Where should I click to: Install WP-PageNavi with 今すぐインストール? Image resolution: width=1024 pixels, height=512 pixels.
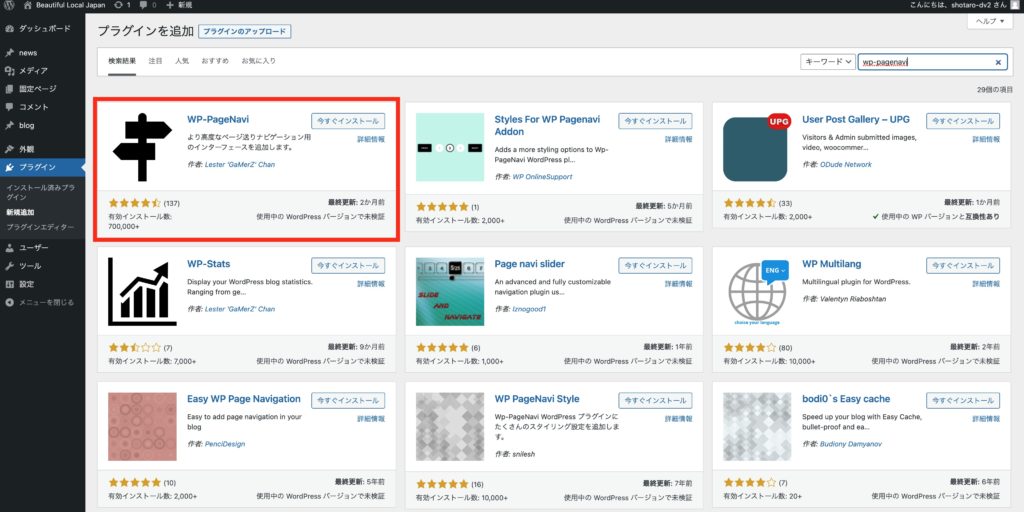tap(348, 121)
